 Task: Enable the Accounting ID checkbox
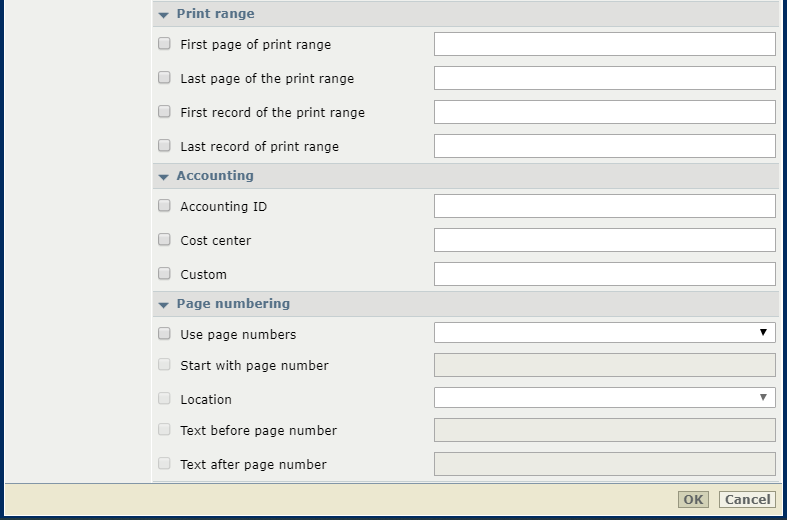[164, 206]
